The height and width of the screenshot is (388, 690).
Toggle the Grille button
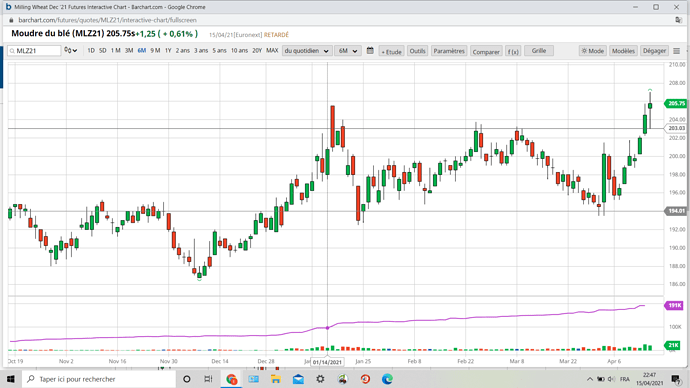tap(539, 51)
